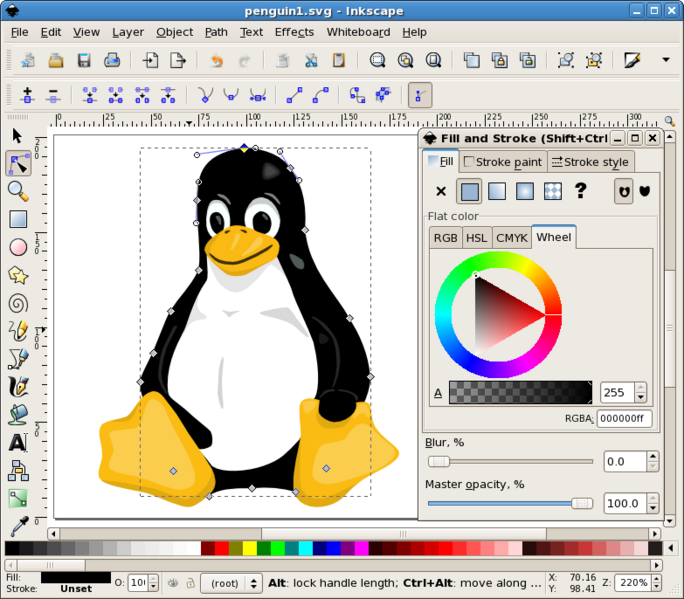Click the Save document icon
This screenshot has width=684, height=599.
[x=84, y=60]
